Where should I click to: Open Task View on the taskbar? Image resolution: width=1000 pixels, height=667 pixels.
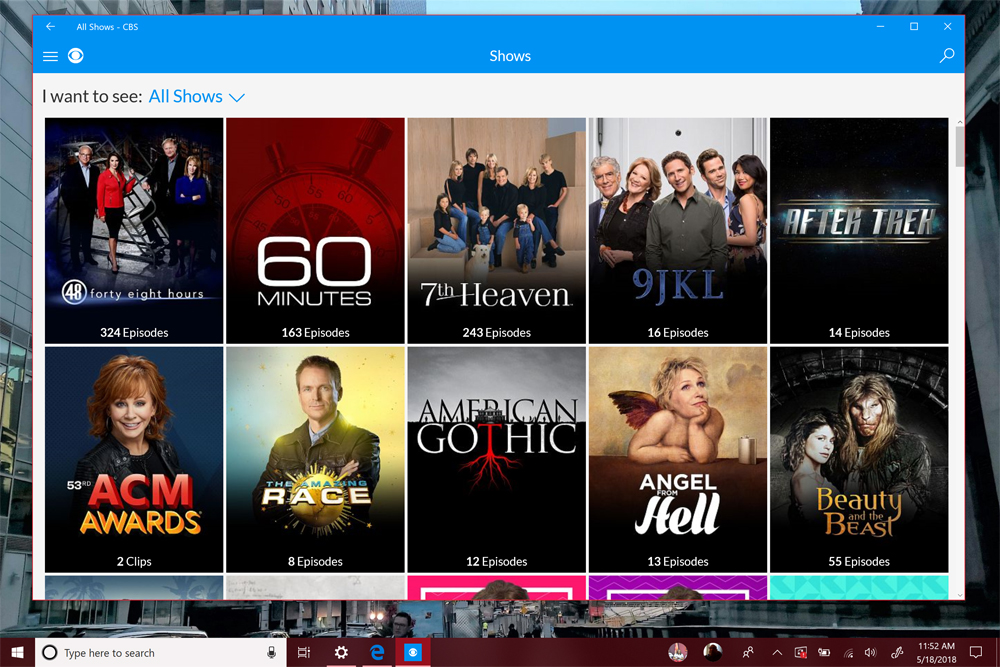(304, 652)
